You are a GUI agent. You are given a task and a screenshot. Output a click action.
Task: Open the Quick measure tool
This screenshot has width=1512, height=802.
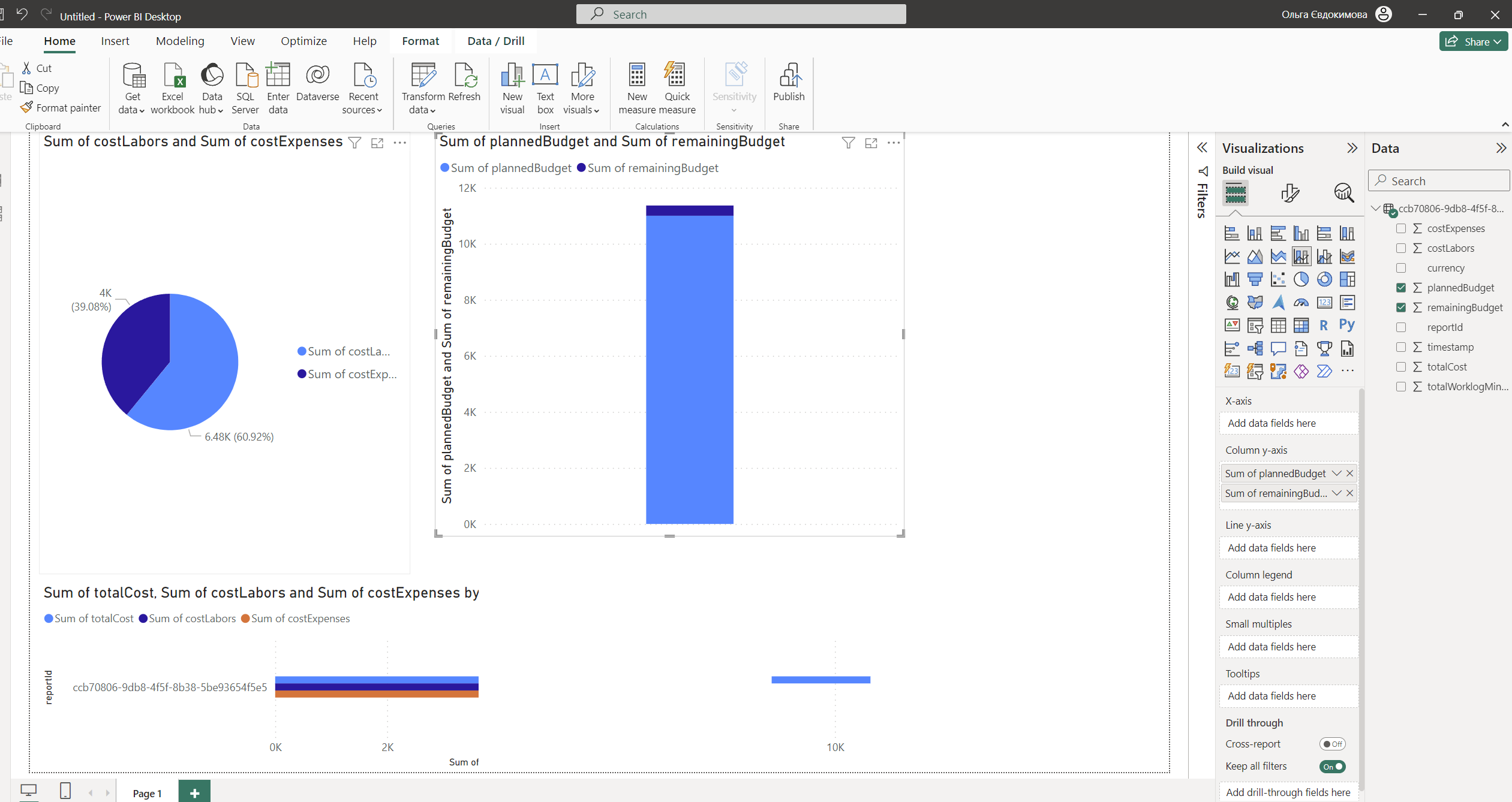click(x=677, y=86)
